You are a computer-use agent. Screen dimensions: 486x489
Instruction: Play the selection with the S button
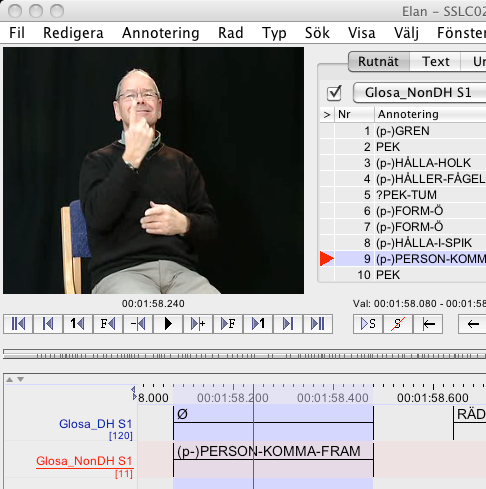[x=368, y=324]
